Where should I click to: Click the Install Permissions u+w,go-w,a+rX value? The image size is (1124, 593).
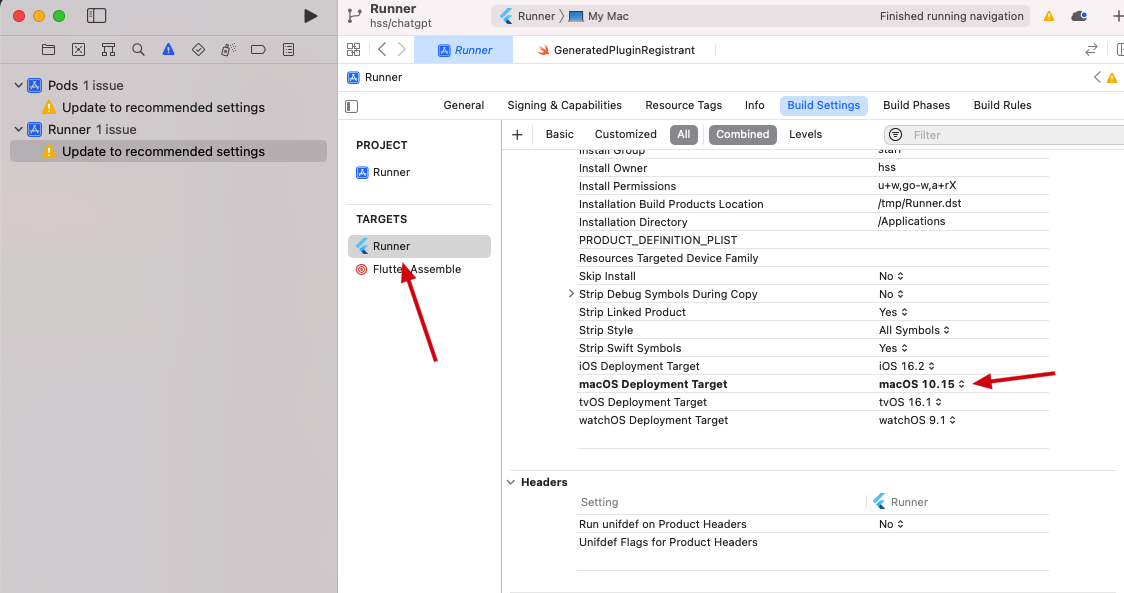click(917, 185)
